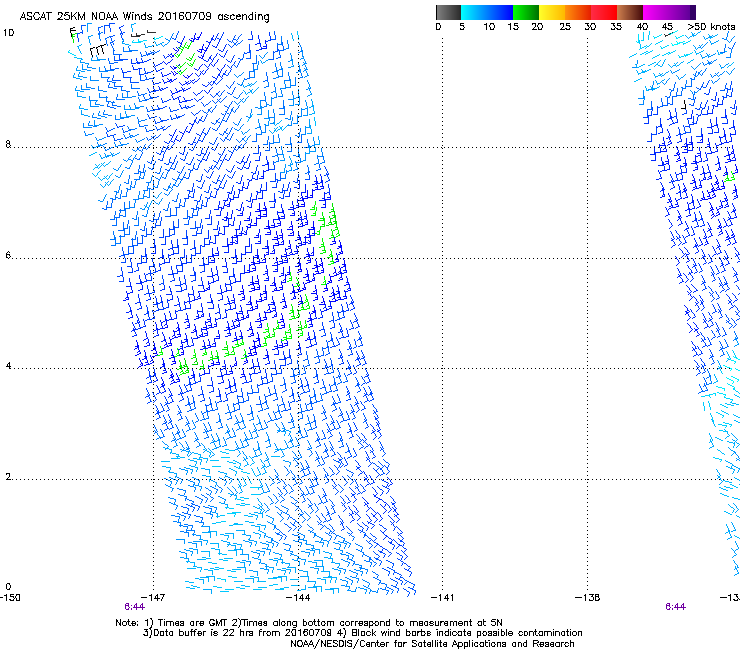
Task: Select the brown 35-40 knots legend segment
Action: point(630,12)
